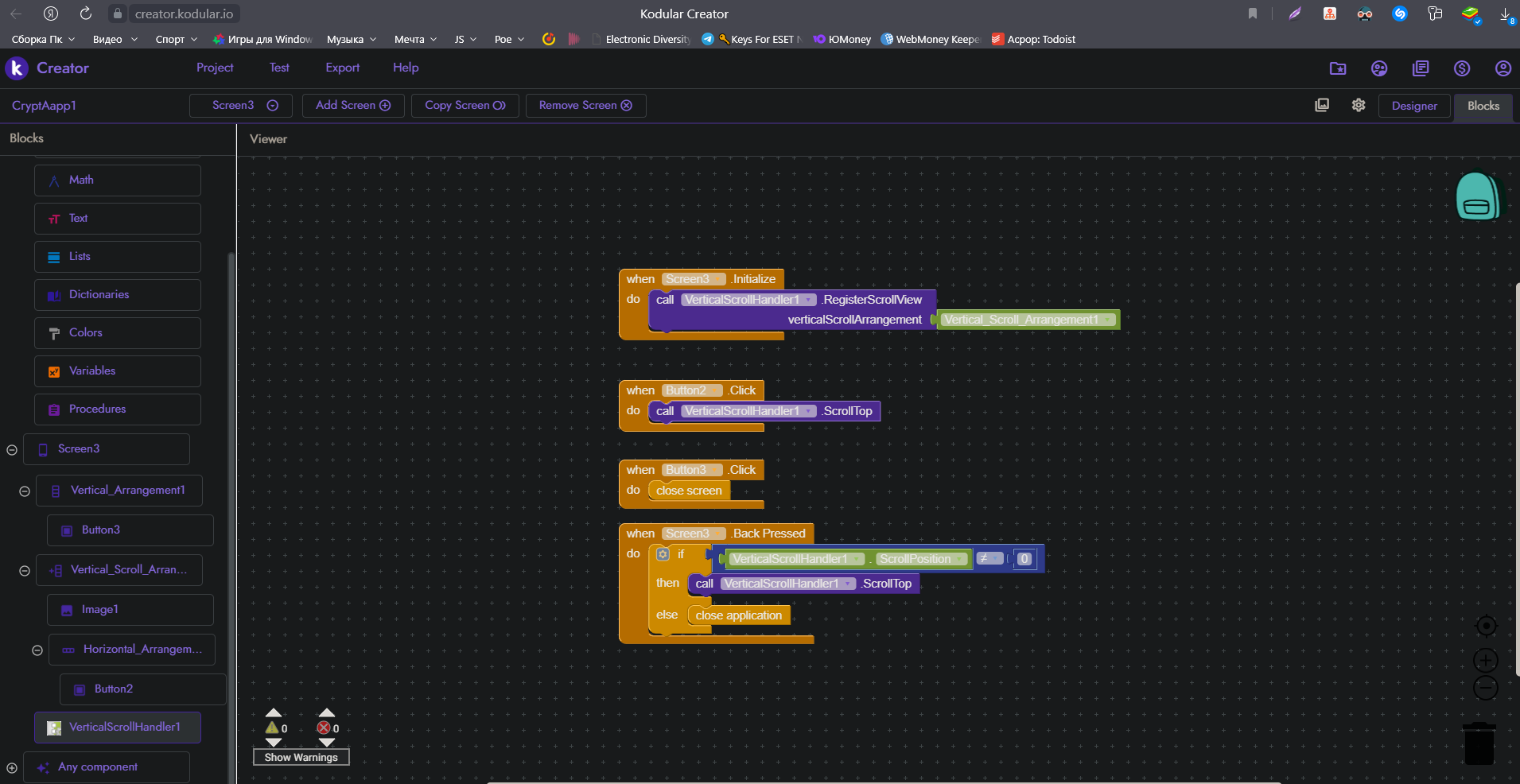Collapse the Vertical_Arrangement1 tree node
The height and width of the screenshot is (784, 1520).
[25, 491]
